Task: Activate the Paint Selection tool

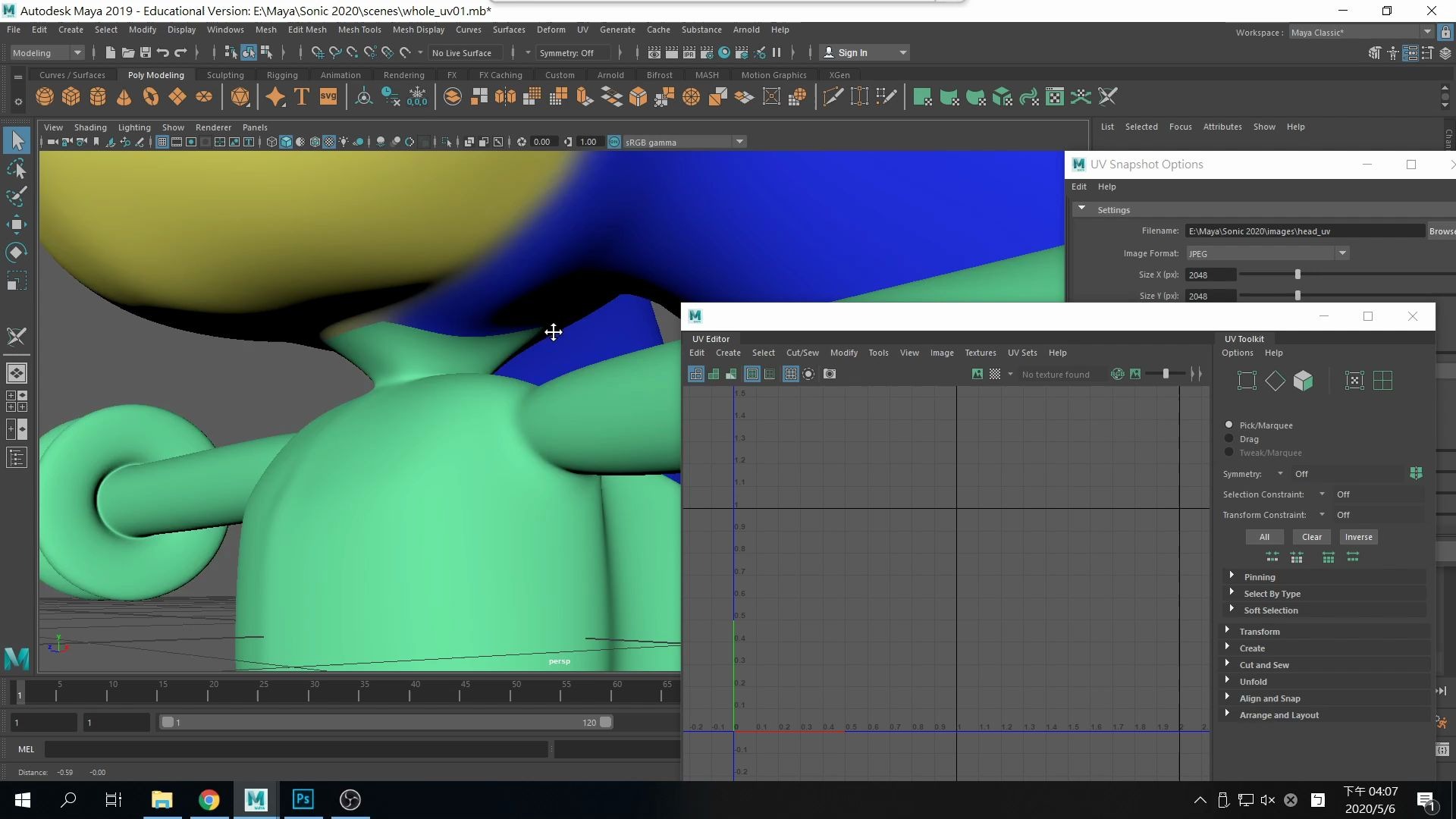Action: click(17, 196)
